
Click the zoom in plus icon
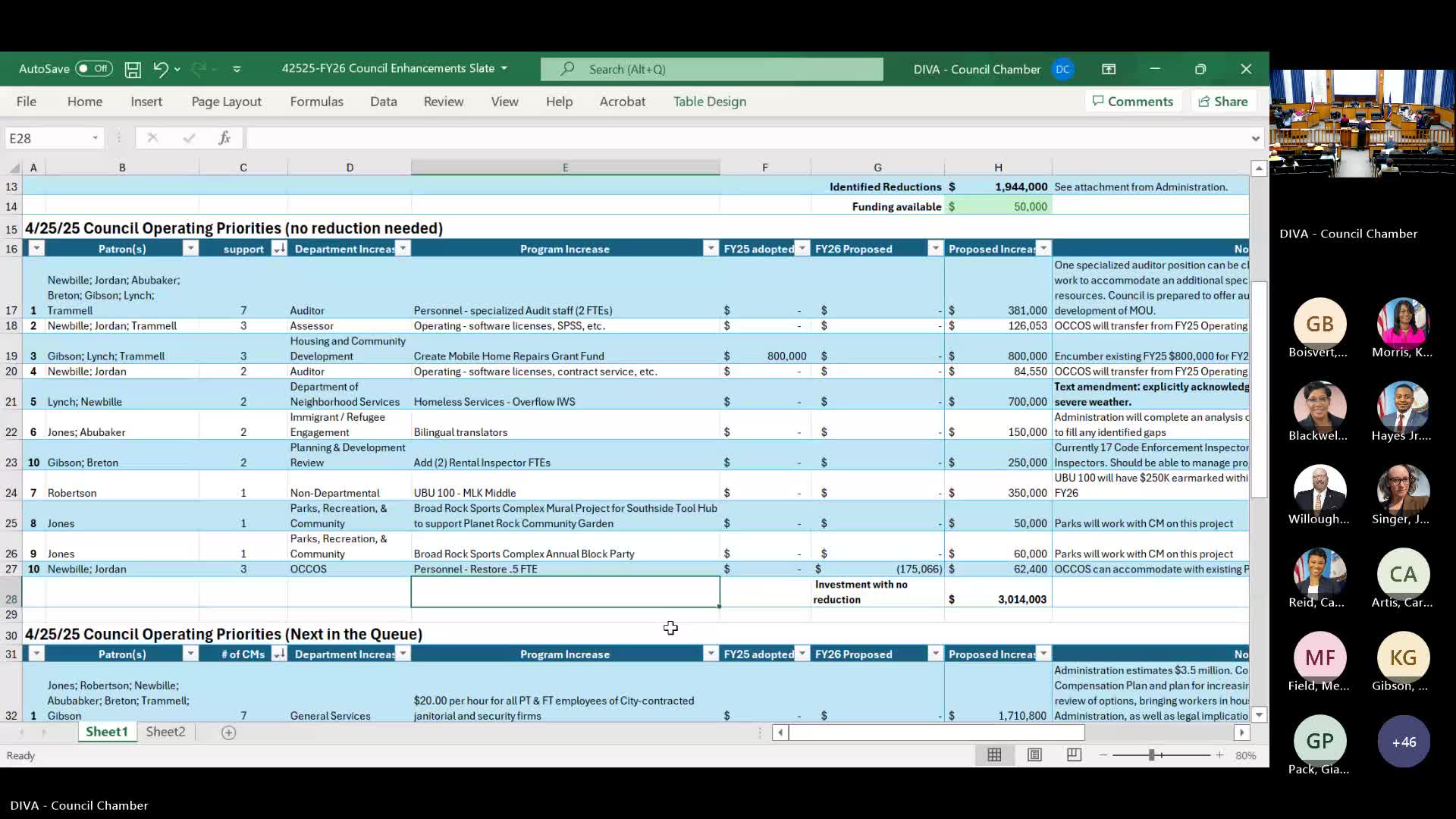click(x=1219, y=755)
